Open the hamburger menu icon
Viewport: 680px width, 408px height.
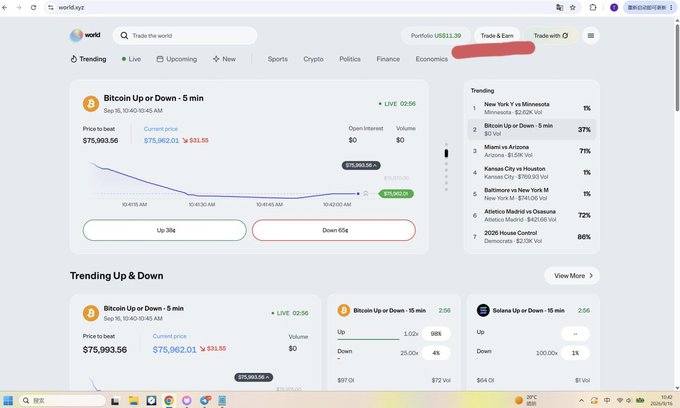tap(591, 36)
